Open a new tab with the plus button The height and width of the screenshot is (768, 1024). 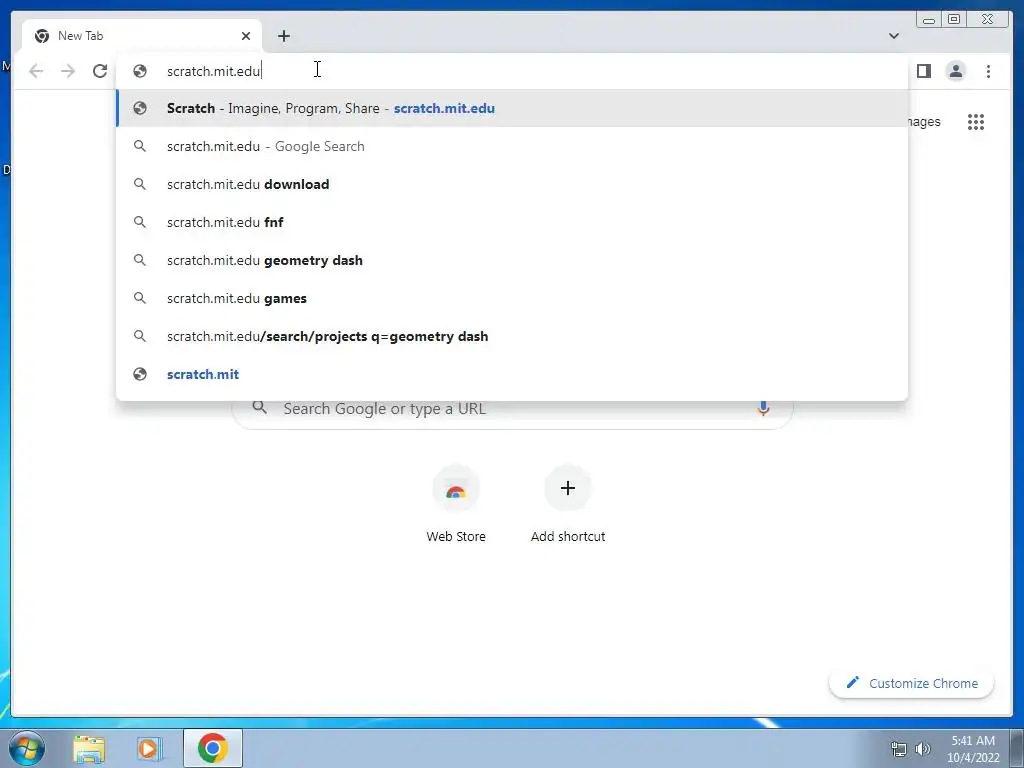[x=283, y=36]
